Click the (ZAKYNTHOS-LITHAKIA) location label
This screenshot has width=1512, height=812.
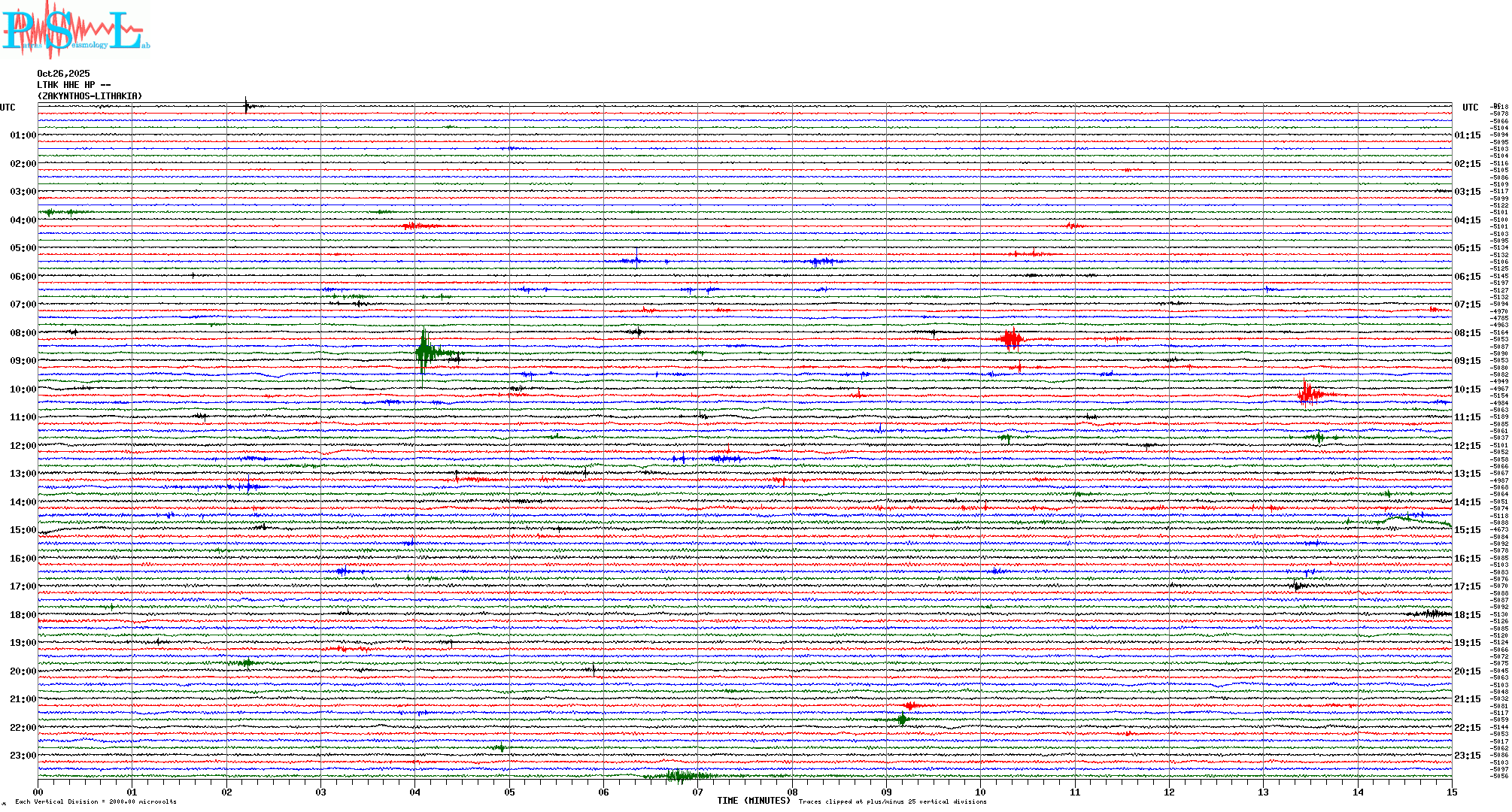(90, 96)
